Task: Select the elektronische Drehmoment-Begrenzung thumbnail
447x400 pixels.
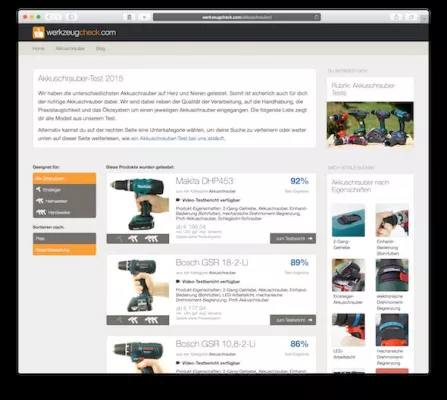Action: click(392, 275)
